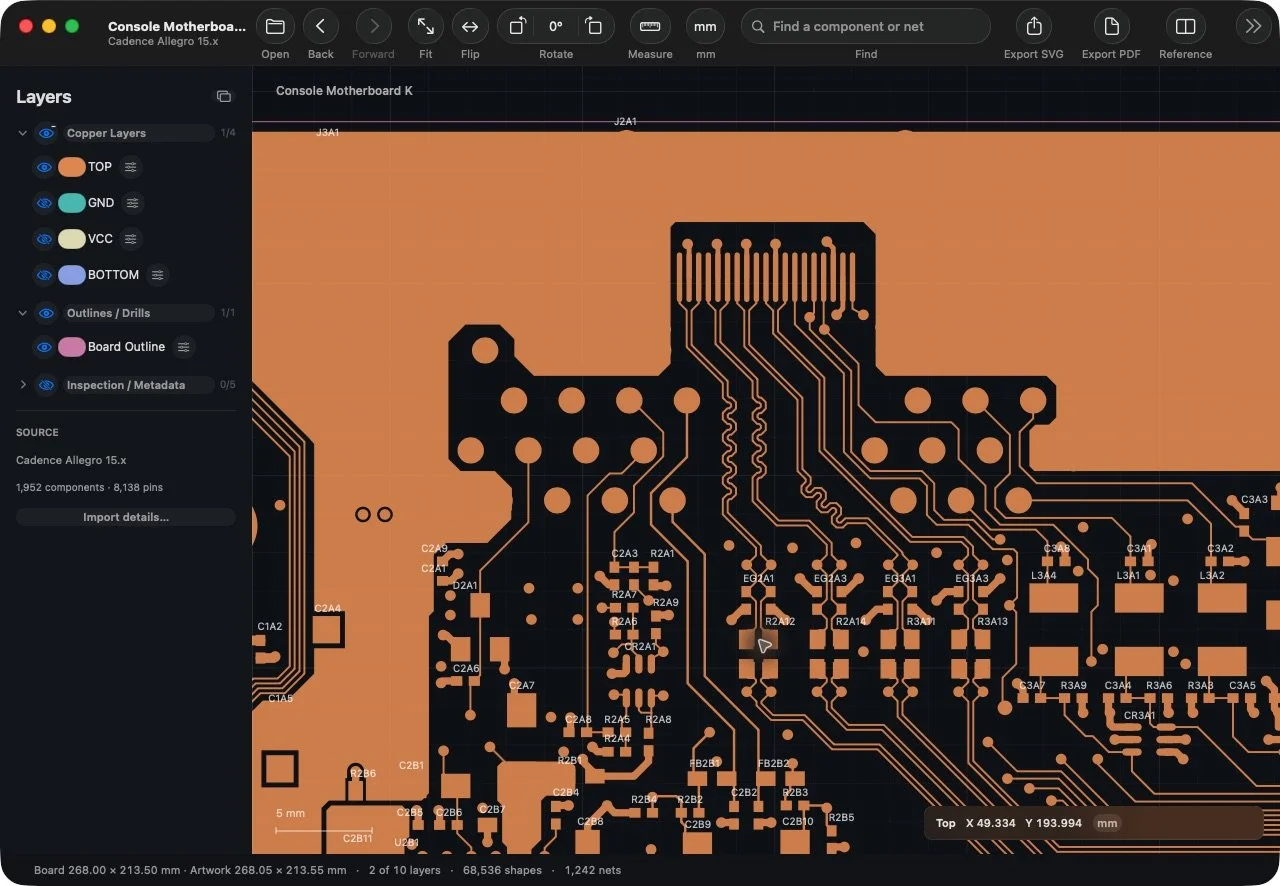
Task: Collapse the Outlines / Drills group
Action: (23, 313)
